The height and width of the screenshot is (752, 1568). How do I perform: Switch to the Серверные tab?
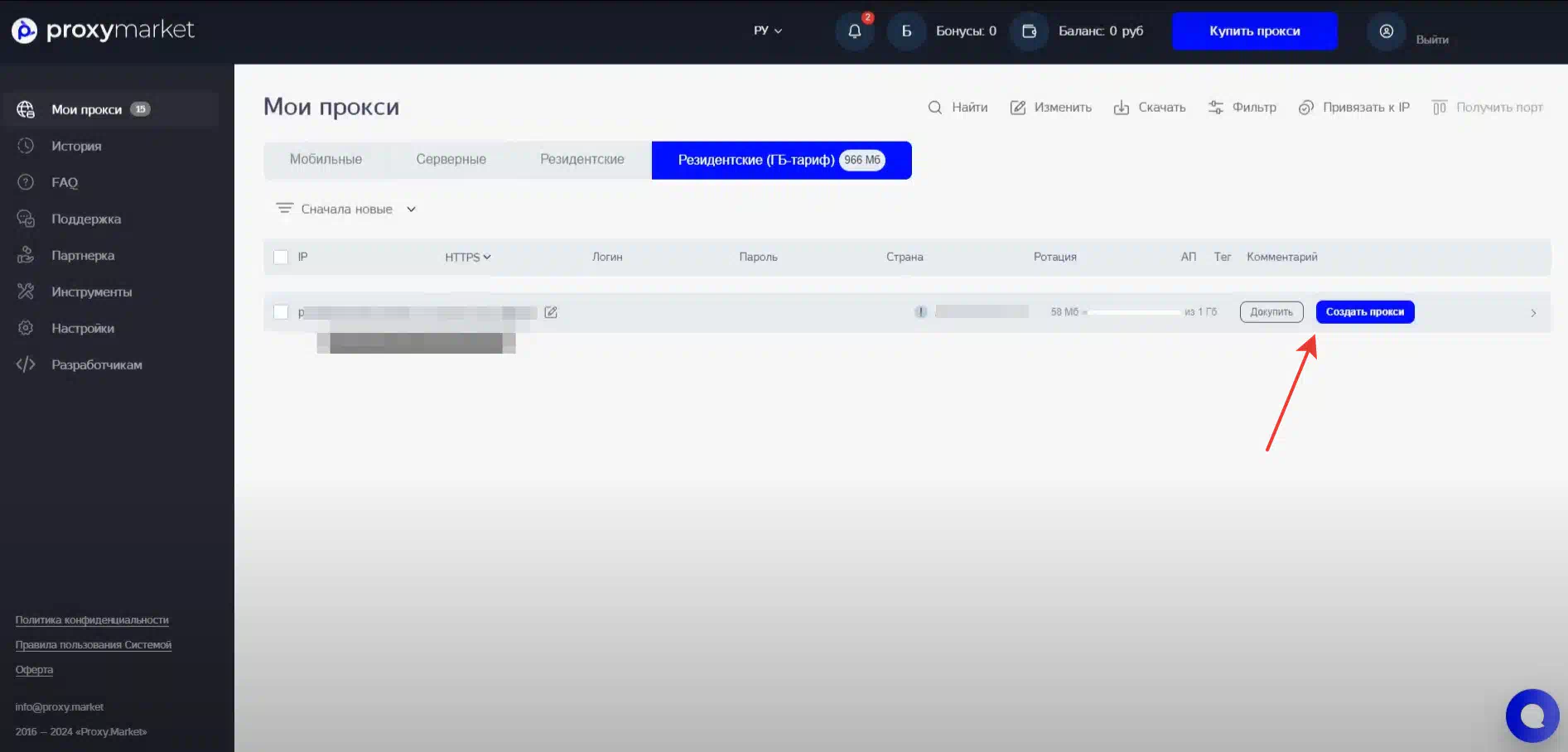(451, 159)
